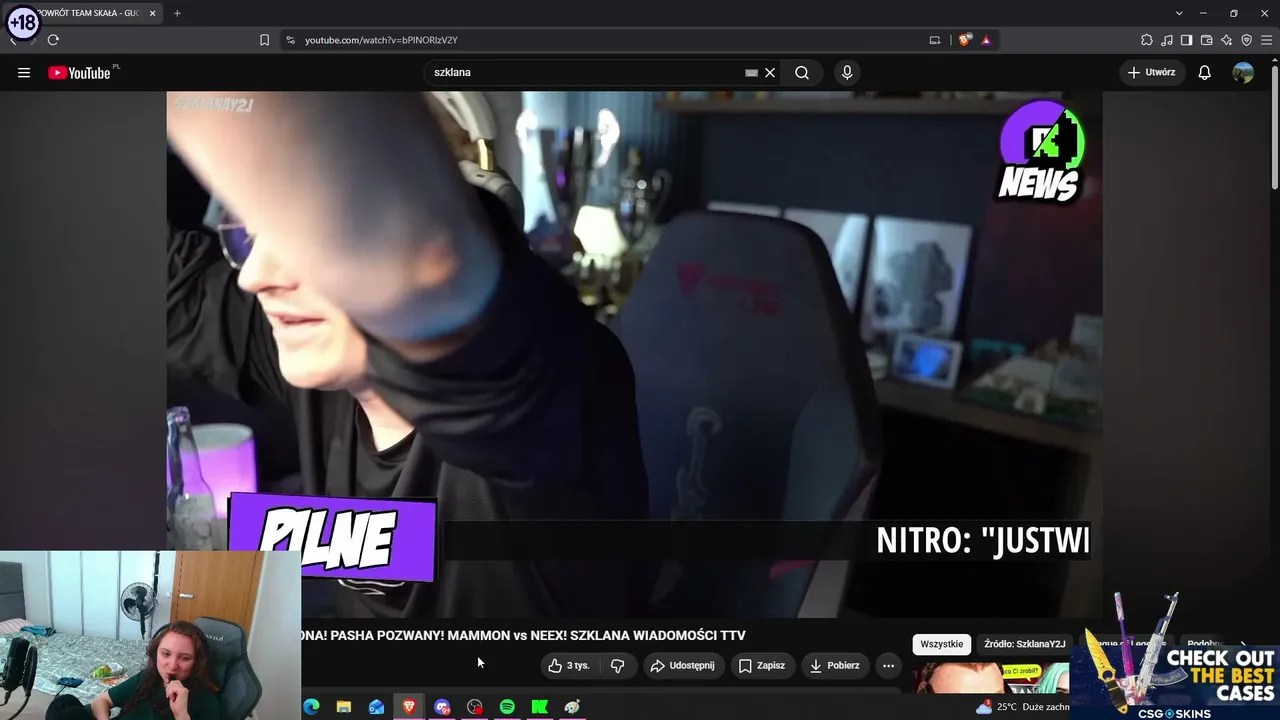Viewport: 1280px width, 720px height.
Task: Open File Explorer from the taskbar
Action: [x=344, y=707]
